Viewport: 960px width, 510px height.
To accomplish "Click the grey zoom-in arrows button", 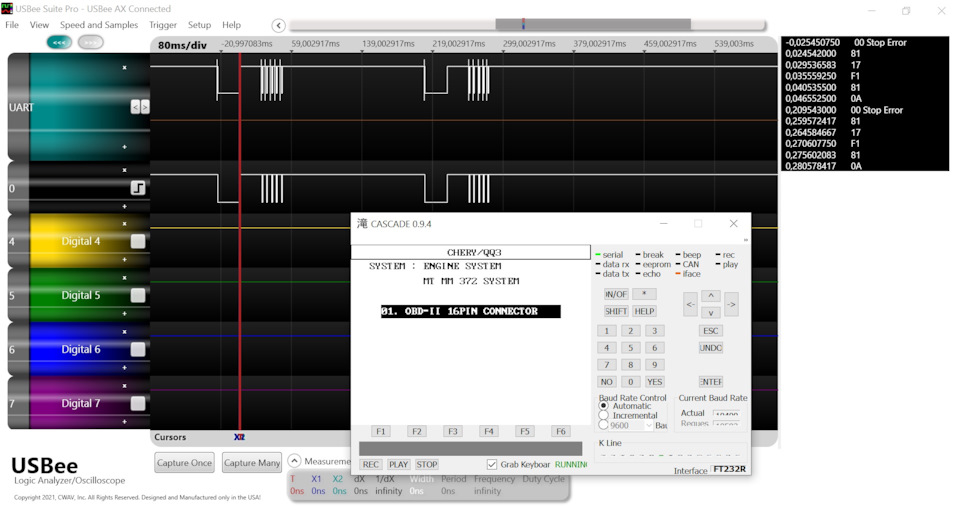I will [x=91, y=42].
